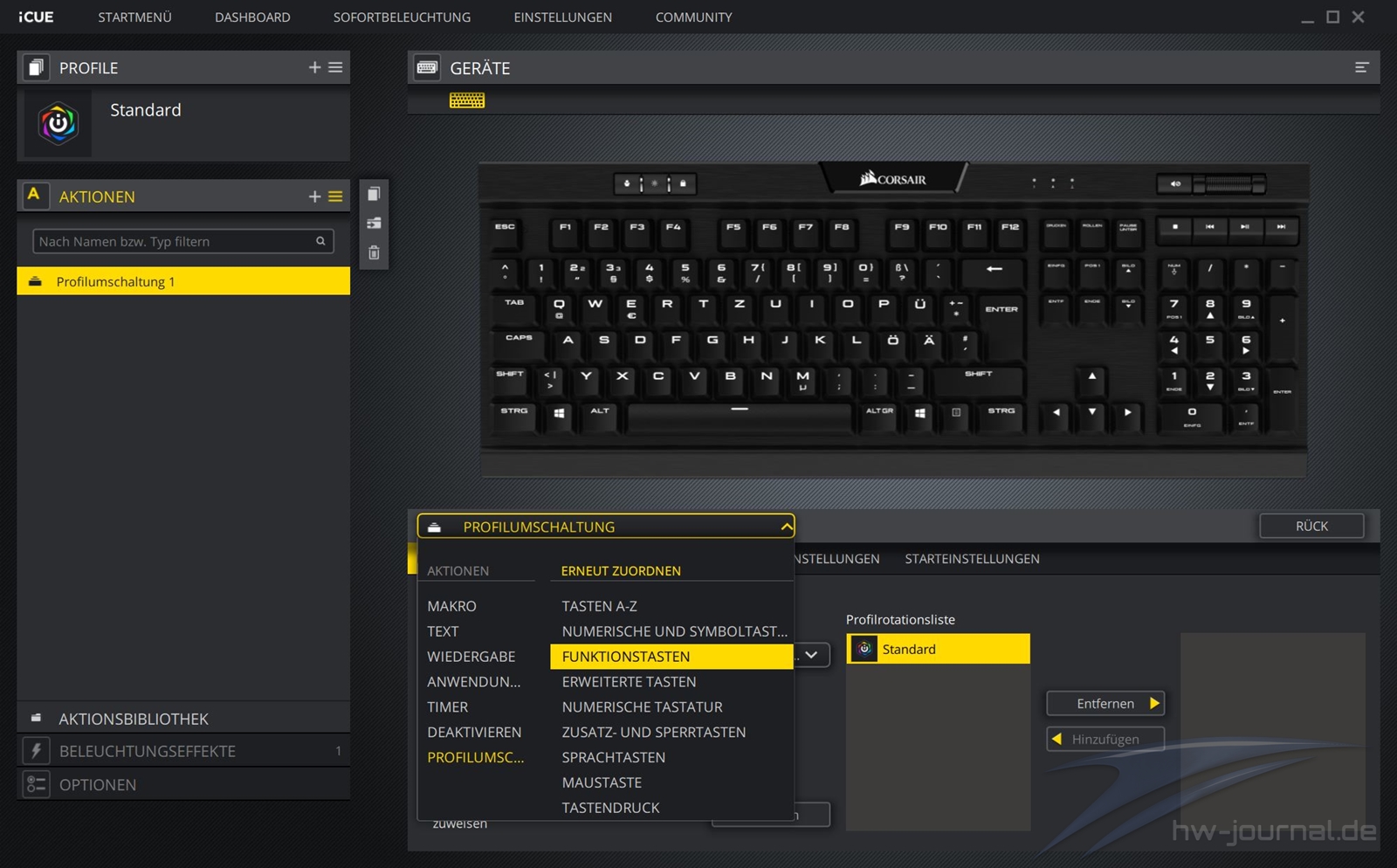Open the Startmenü menu
The image size is (1397, 868).
pyautogui.click(x=134, y=17)
